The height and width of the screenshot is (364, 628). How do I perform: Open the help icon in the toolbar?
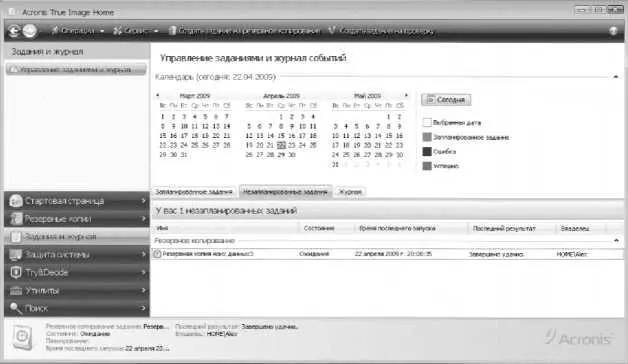coord(613,31)
